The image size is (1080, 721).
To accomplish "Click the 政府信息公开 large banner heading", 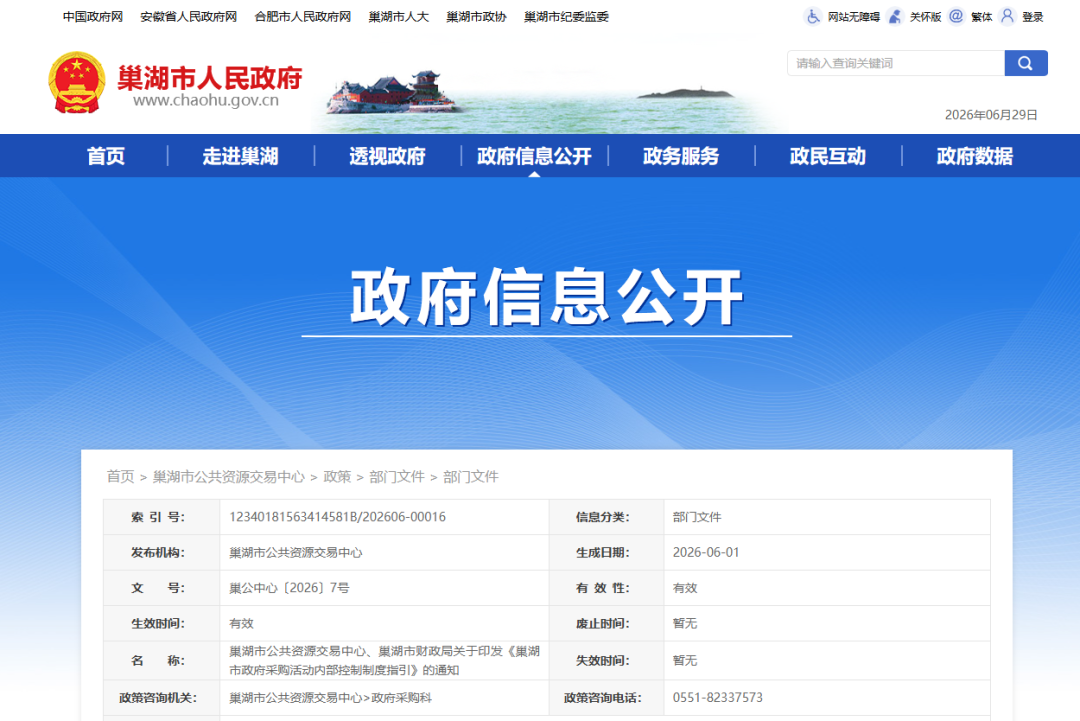I will [547, 297].
